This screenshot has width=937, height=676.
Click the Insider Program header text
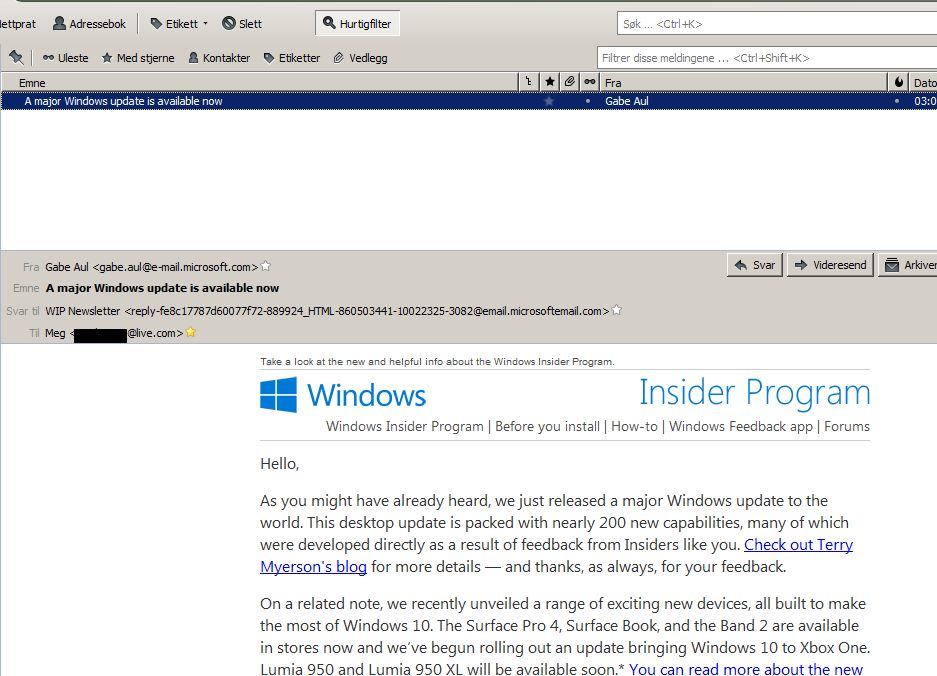[755, 393]
